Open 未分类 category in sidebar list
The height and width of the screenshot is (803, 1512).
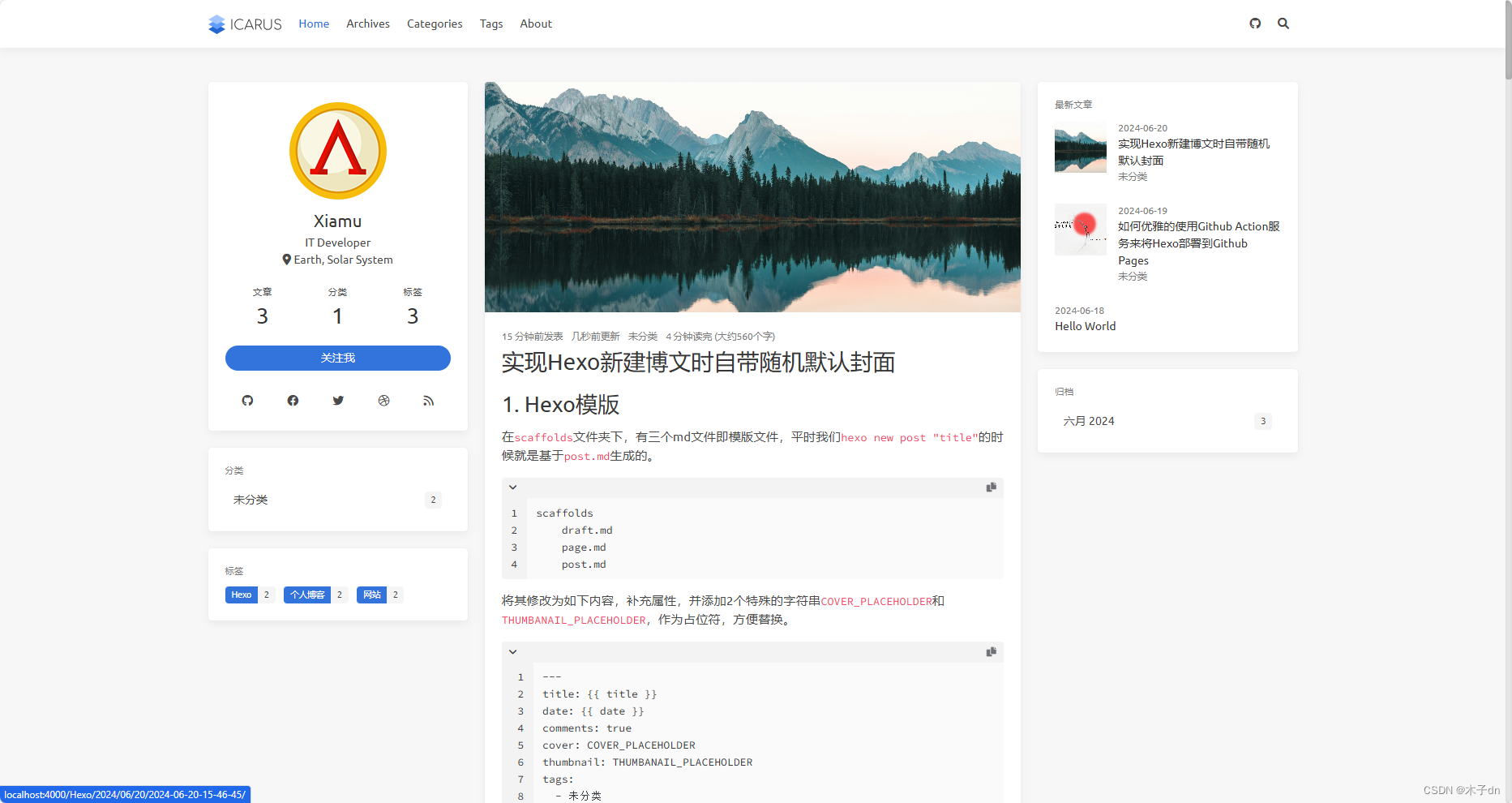pos(337,500)
